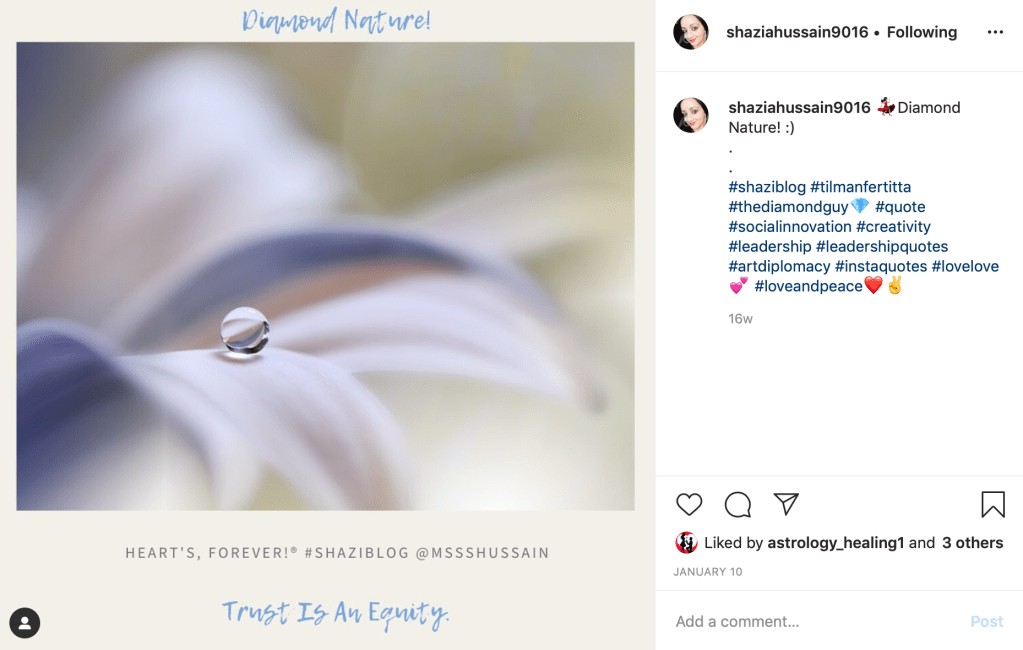Open #tilmanfertitta hashtag

coord(861,187)
